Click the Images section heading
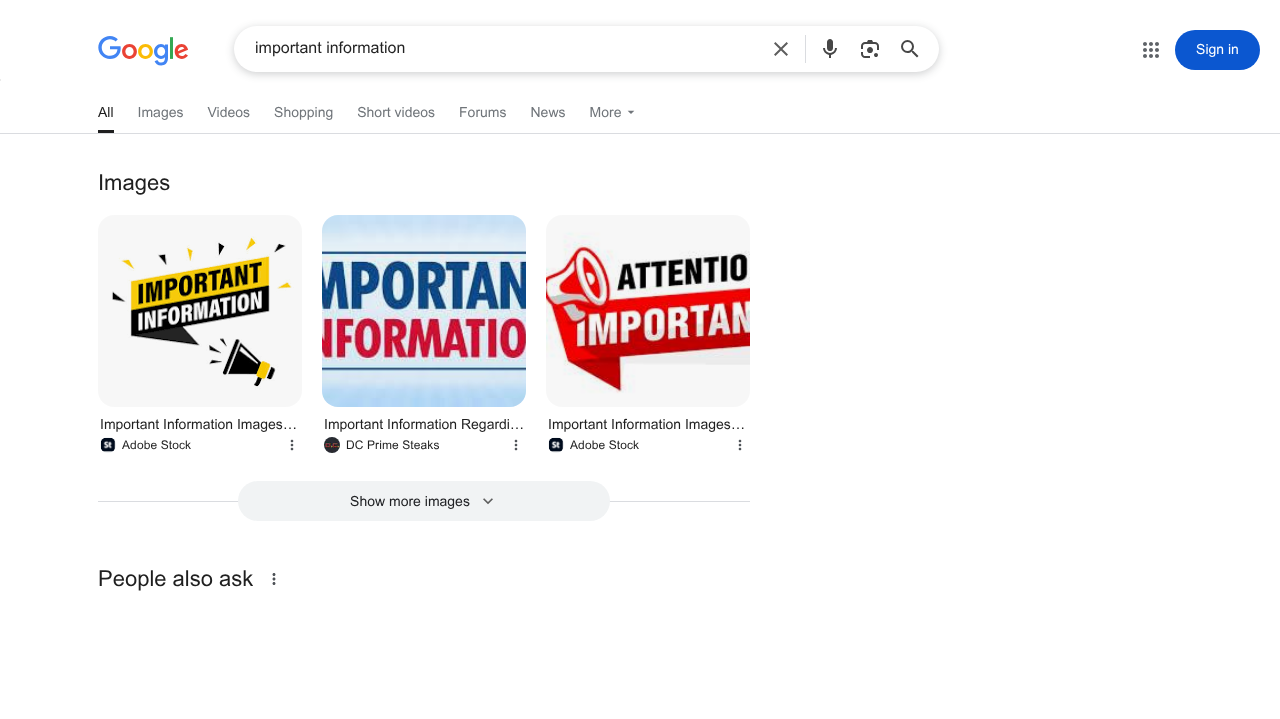Image resolution: width=1280 pixels, height=719 pixels. pos(134,183)
